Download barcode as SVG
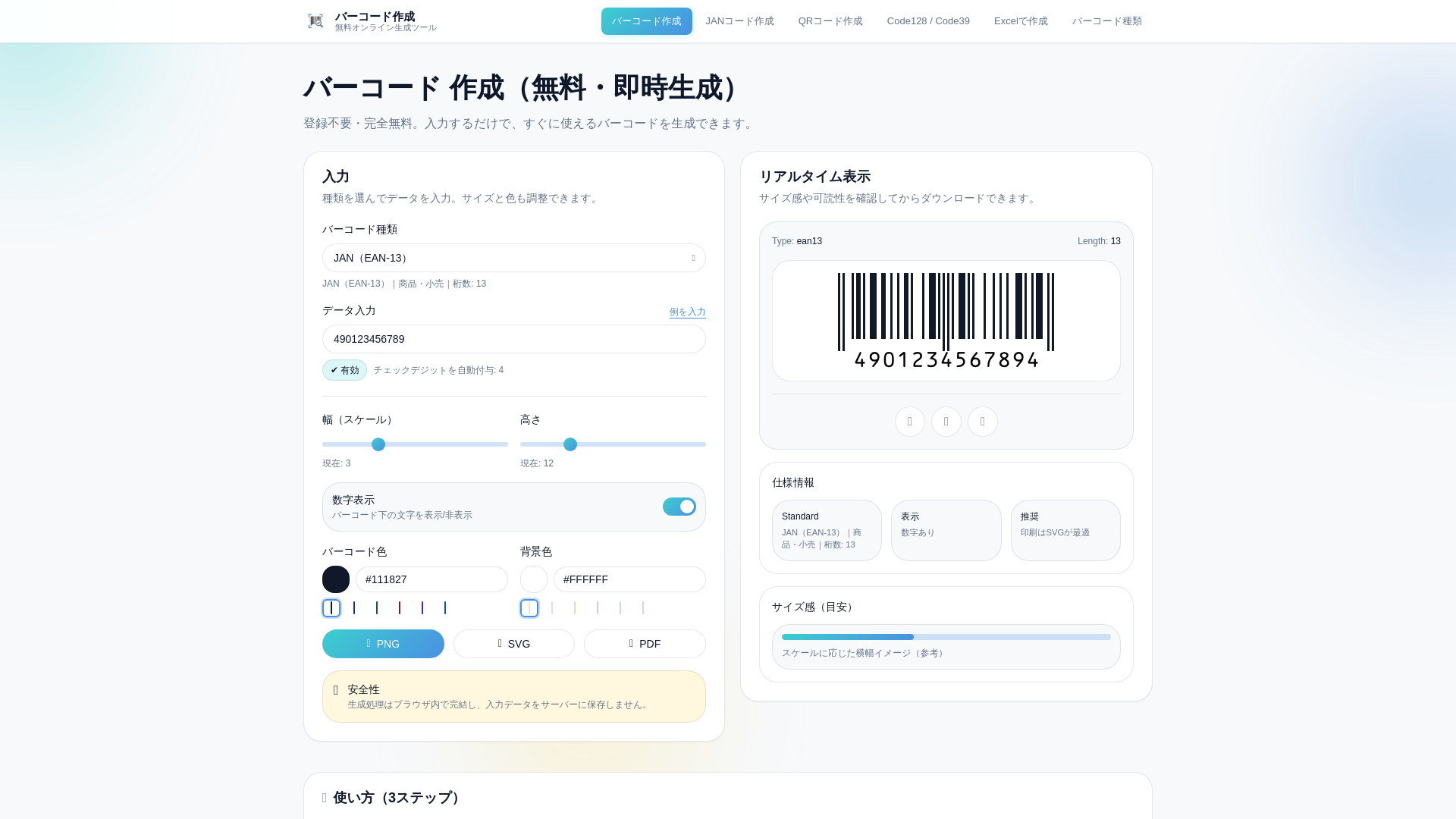The image size is (1456, 819). point(513,644)
